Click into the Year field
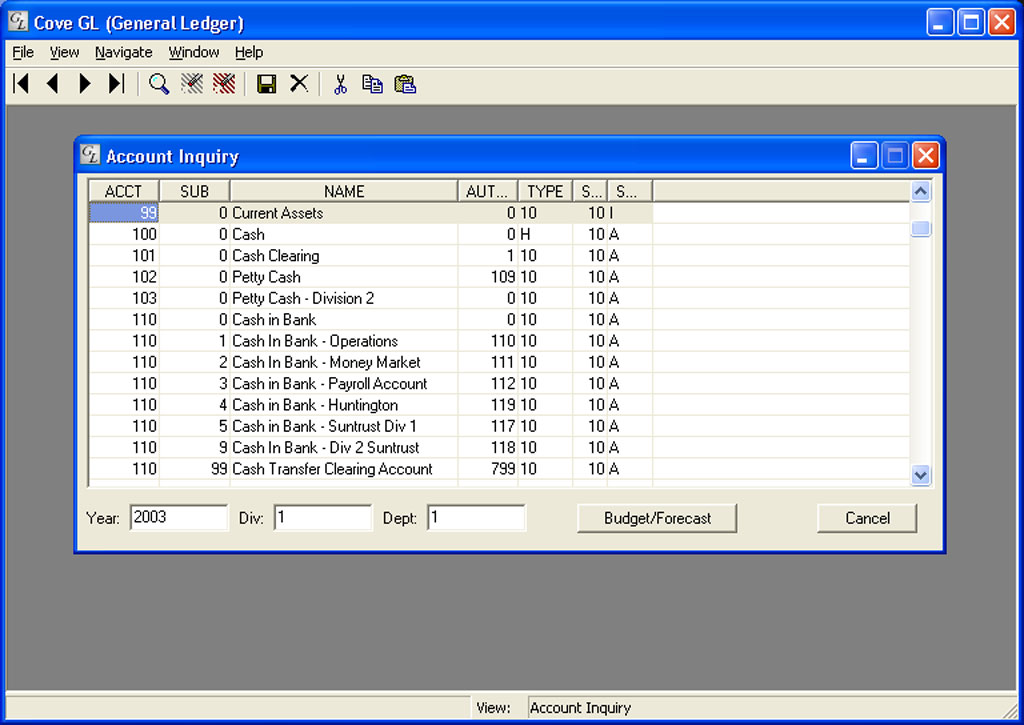Screen dimensions: 1024x725 click(x=179, y=517)
